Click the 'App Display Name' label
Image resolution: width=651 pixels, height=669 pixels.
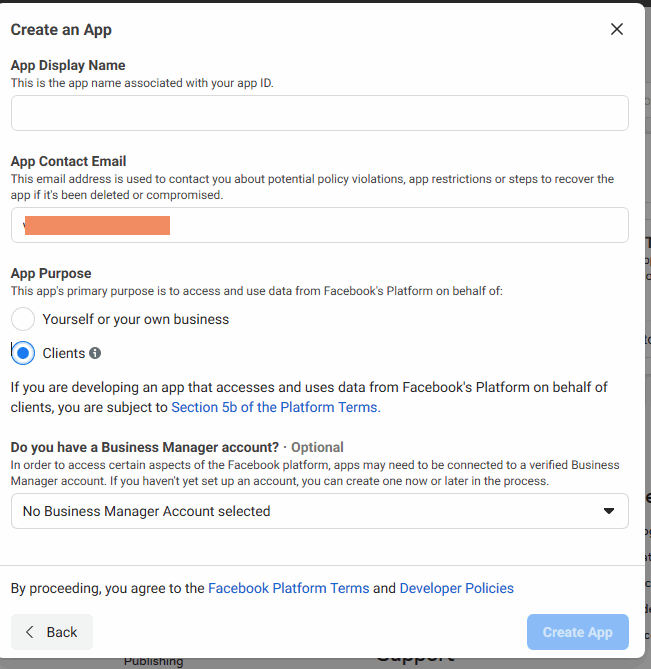(68, 65)
